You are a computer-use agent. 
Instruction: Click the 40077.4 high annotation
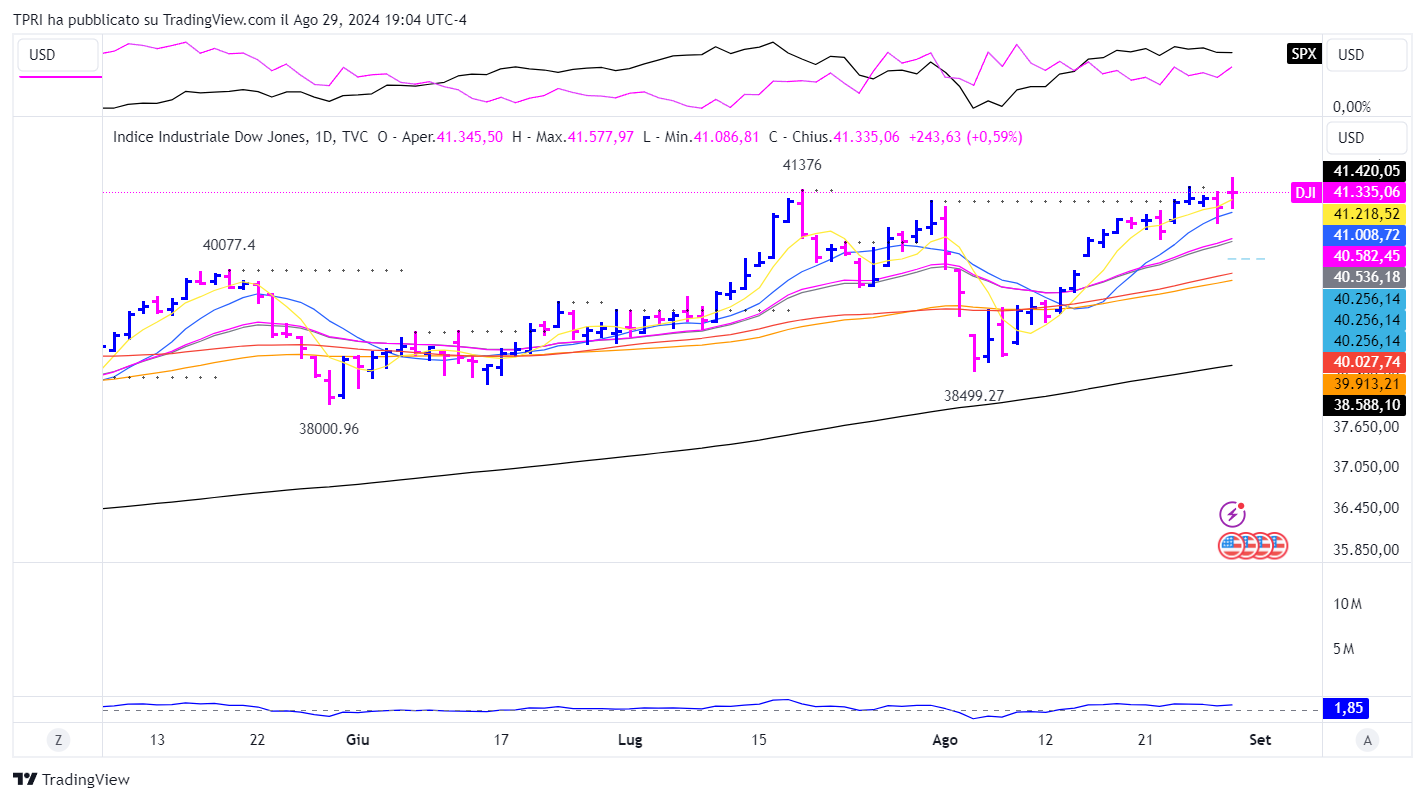coord(229,245)
